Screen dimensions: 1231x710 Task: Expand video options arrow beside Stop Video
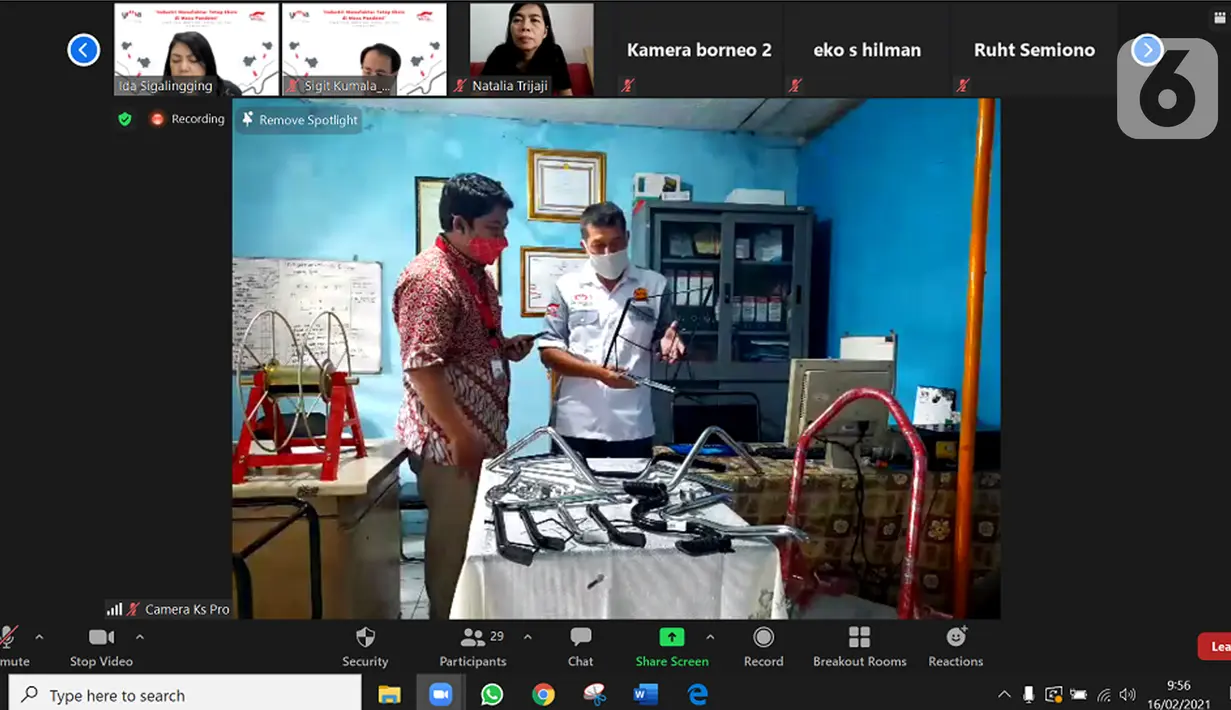pyautogui.click(x=139, y=637)
